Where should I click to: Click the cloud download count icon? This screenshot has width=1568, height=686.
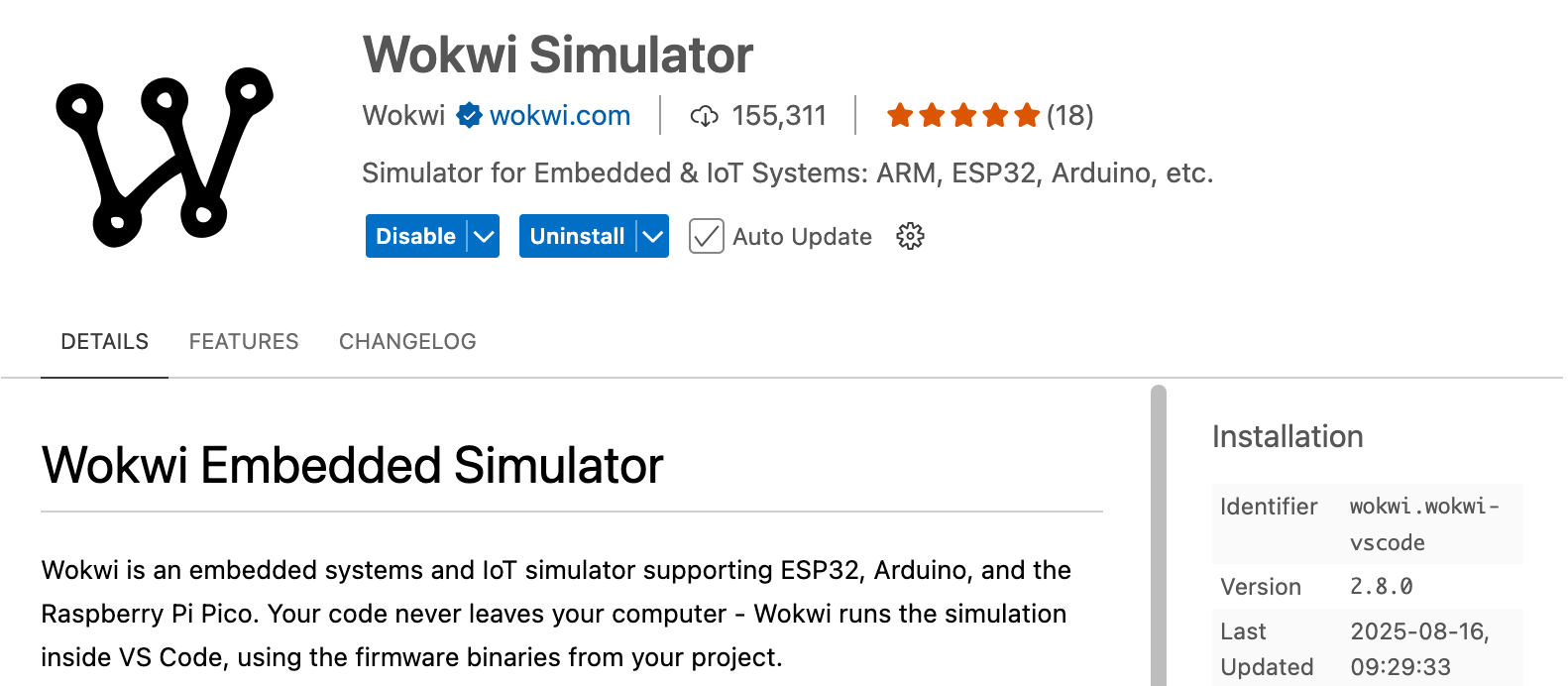[704, 116]
